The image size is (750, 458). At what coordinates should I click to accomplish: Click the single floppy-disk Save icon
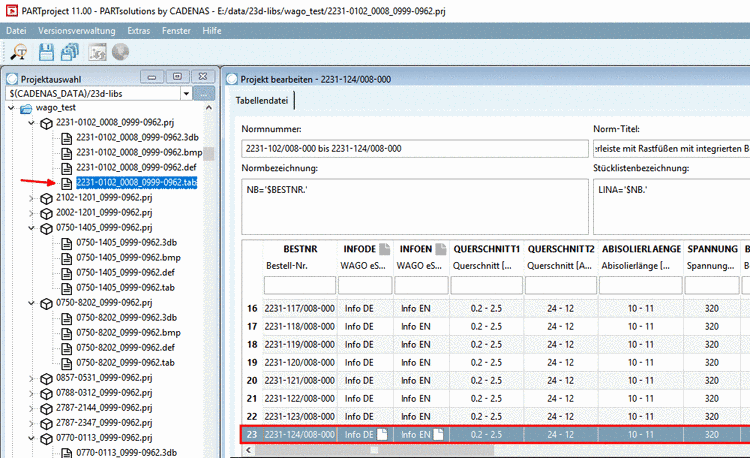pos(46,54)
